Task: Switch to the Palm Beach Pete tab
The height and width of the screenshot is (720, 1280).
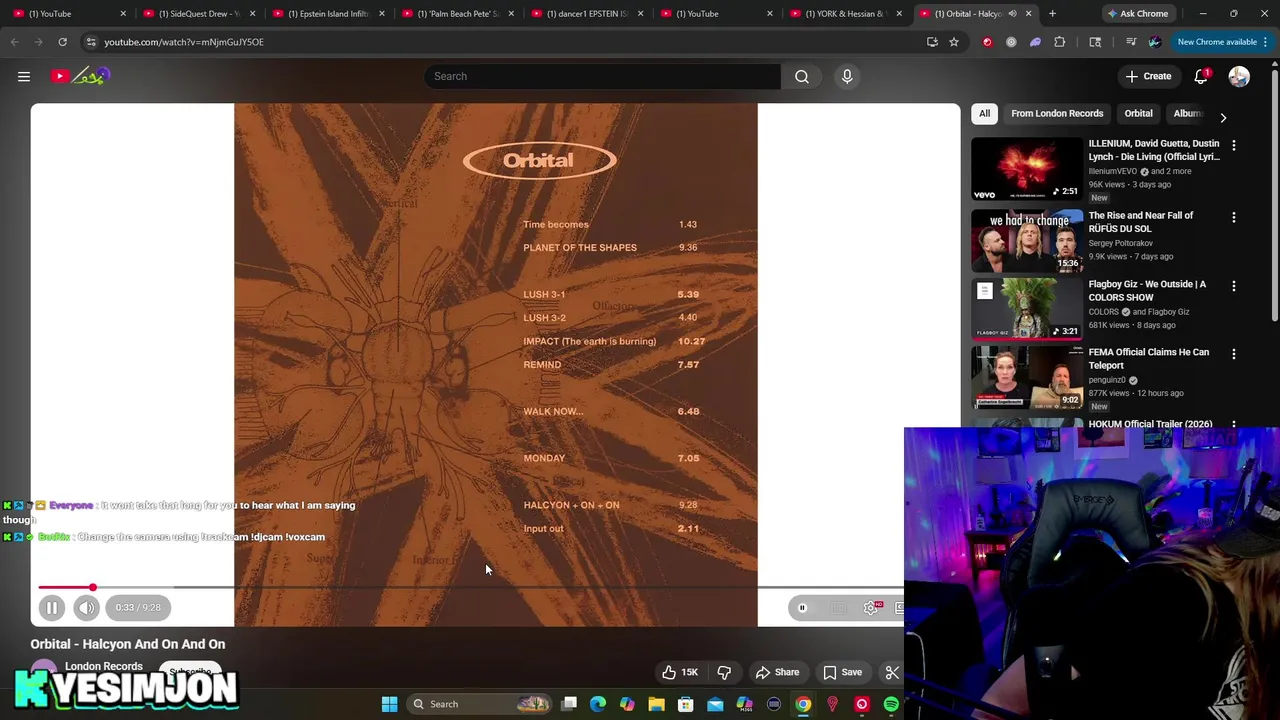Action: [456, 13]
